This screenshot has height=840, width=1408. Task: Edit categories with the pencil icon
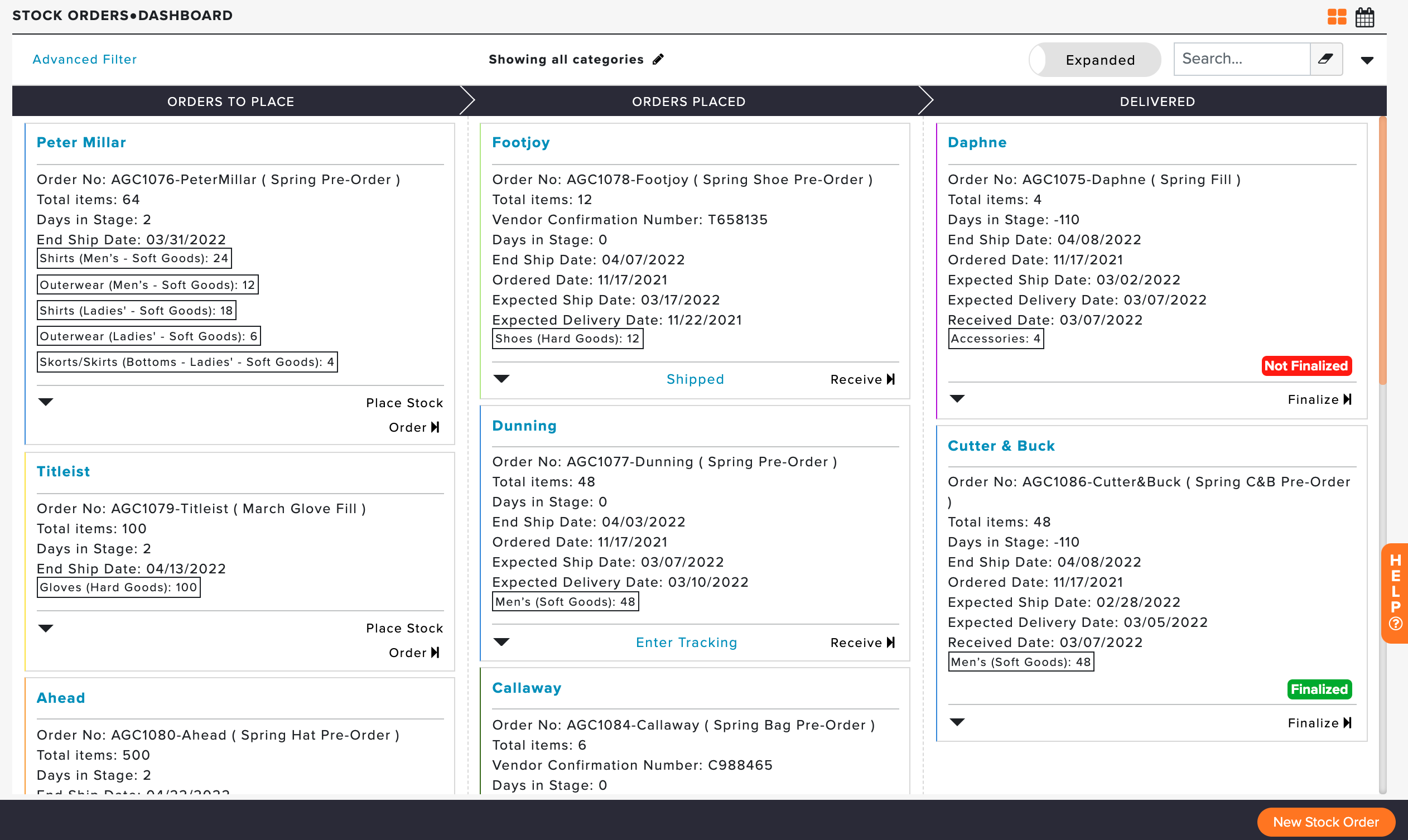coord(658,59)
